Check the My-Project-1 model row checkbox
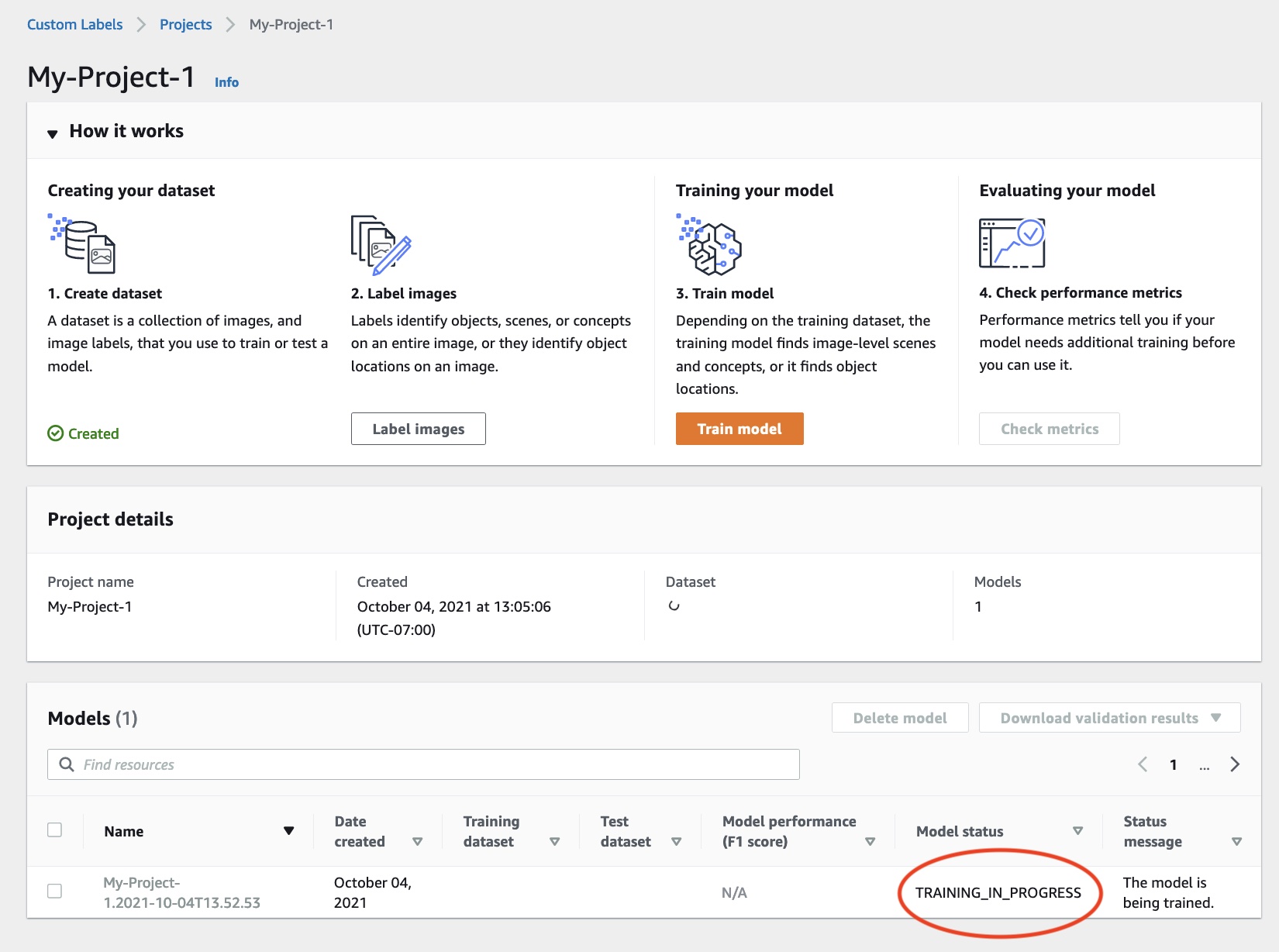 point(55,892)
